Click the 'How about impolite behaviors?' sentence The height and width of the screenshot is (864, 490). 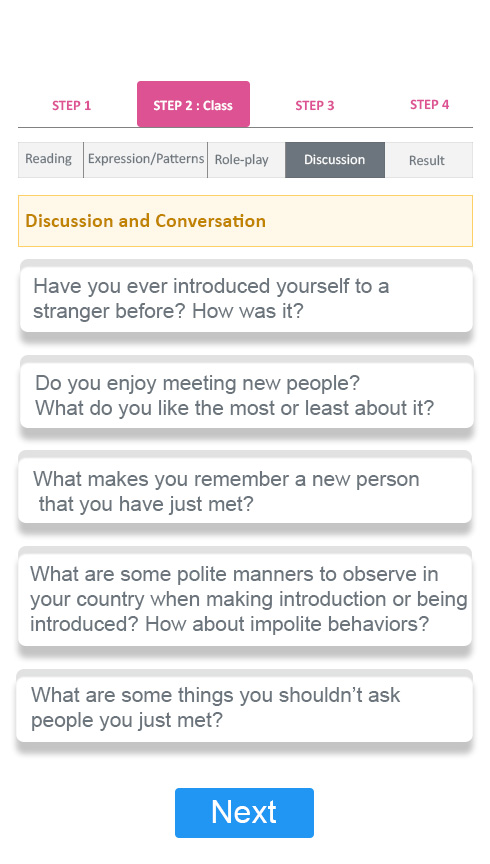click(287, 624)
